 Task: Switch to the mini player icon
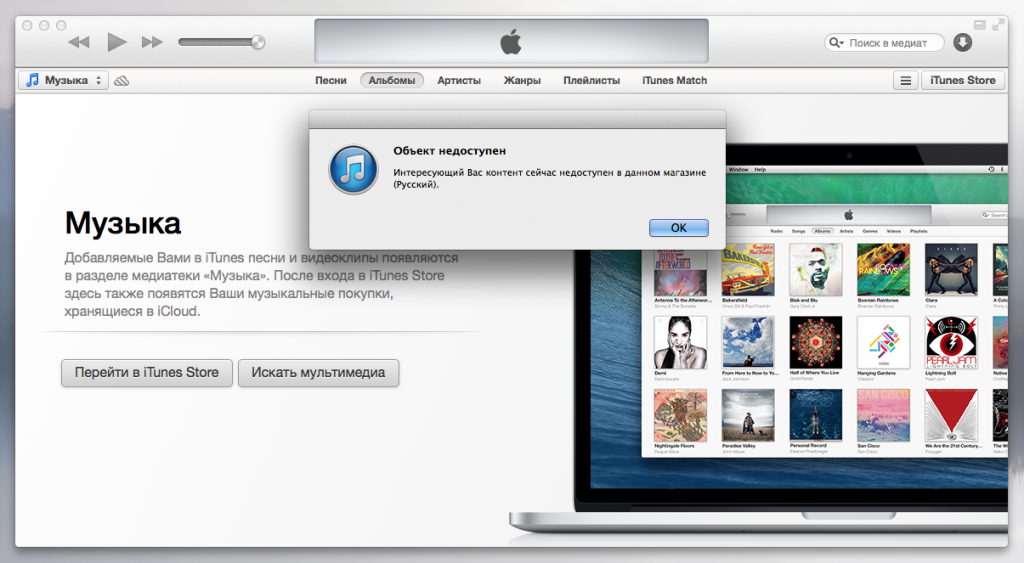coord(980,25)
